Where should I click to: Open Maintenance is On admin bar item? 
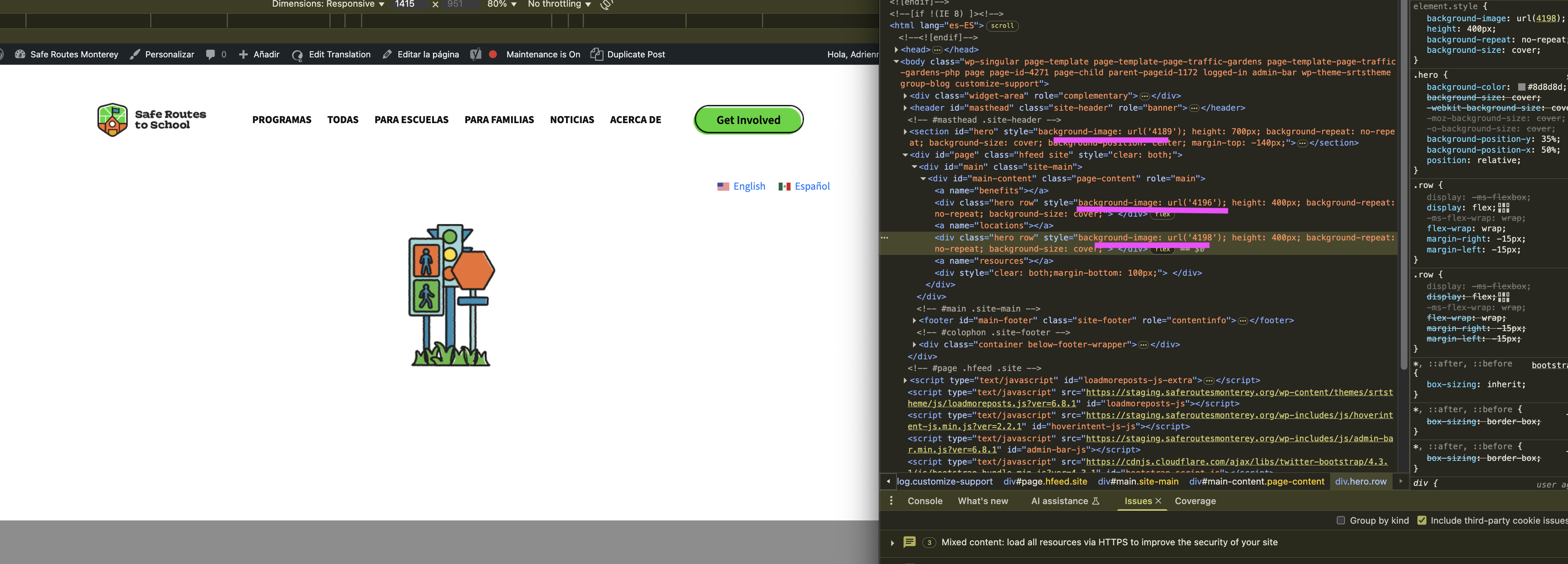point(543,54)
